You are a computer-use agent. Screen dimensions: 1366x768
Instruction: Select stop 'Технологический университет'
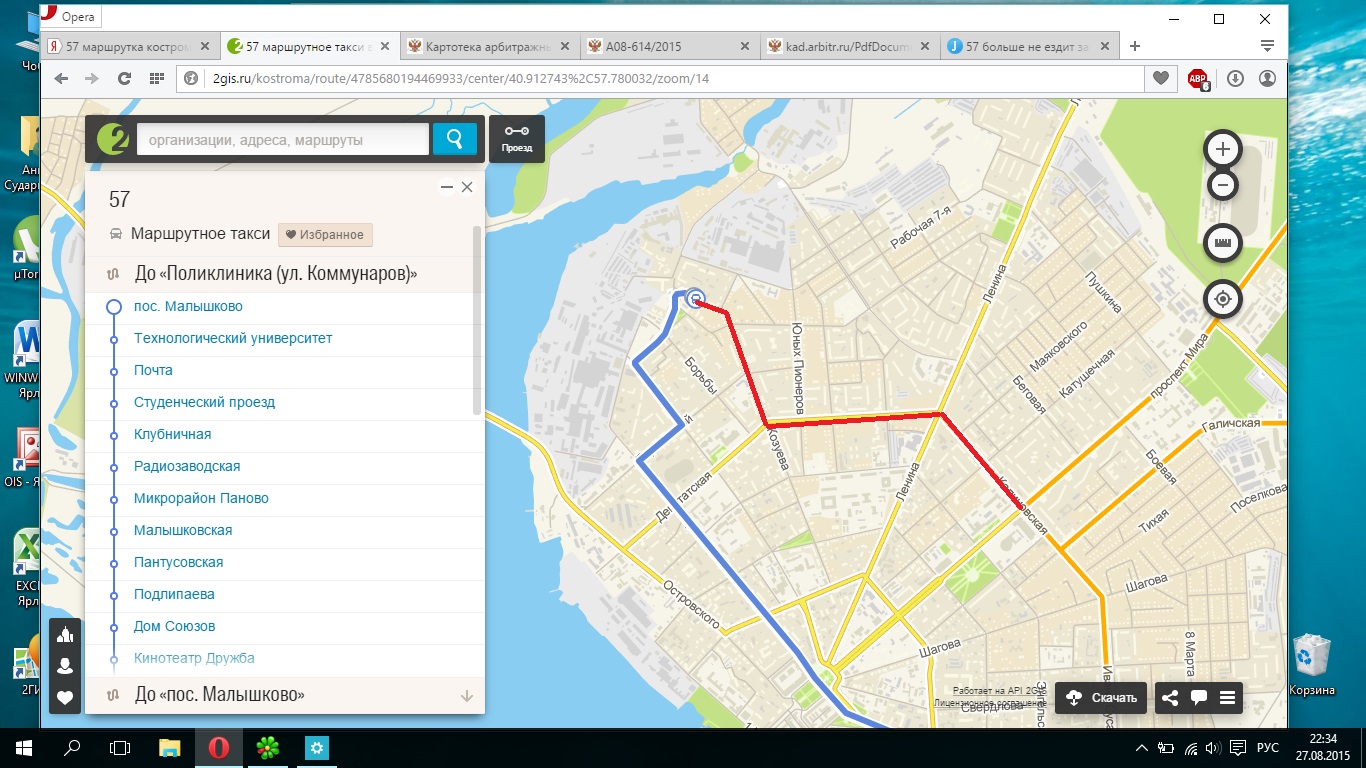coord(233,338)
